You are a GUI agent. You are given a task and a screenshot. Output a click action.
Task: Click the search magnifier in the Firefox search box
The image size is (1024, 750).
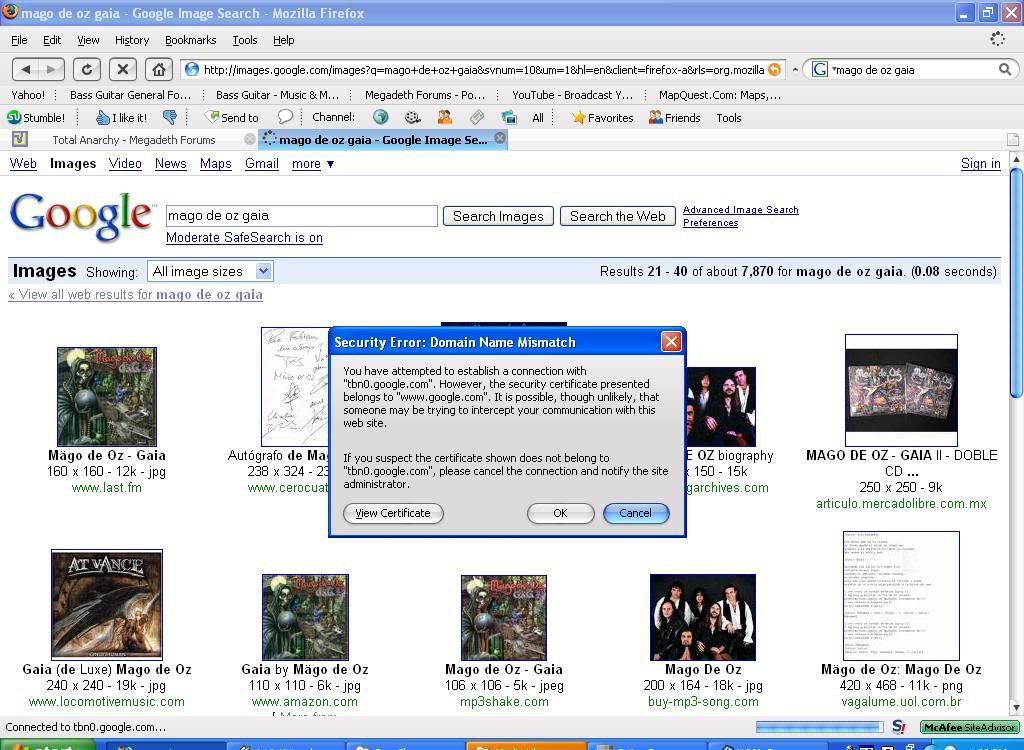click(1005, 69)
